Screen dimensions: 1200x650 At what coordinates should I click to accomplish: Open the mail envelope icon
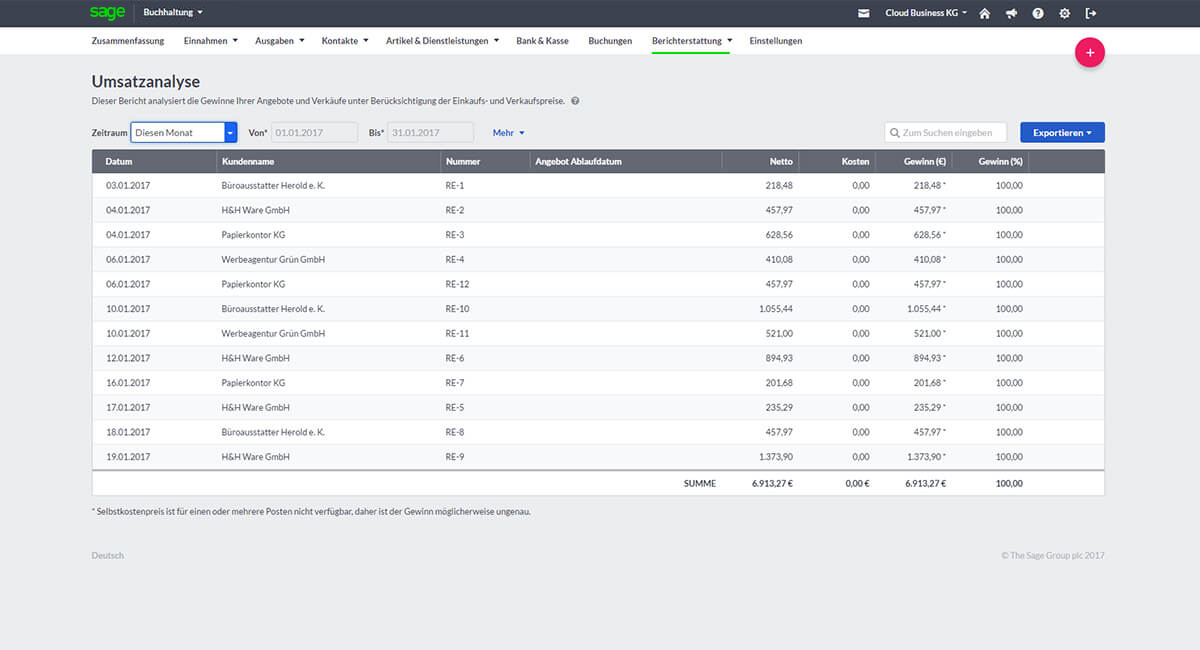[864, 13]
